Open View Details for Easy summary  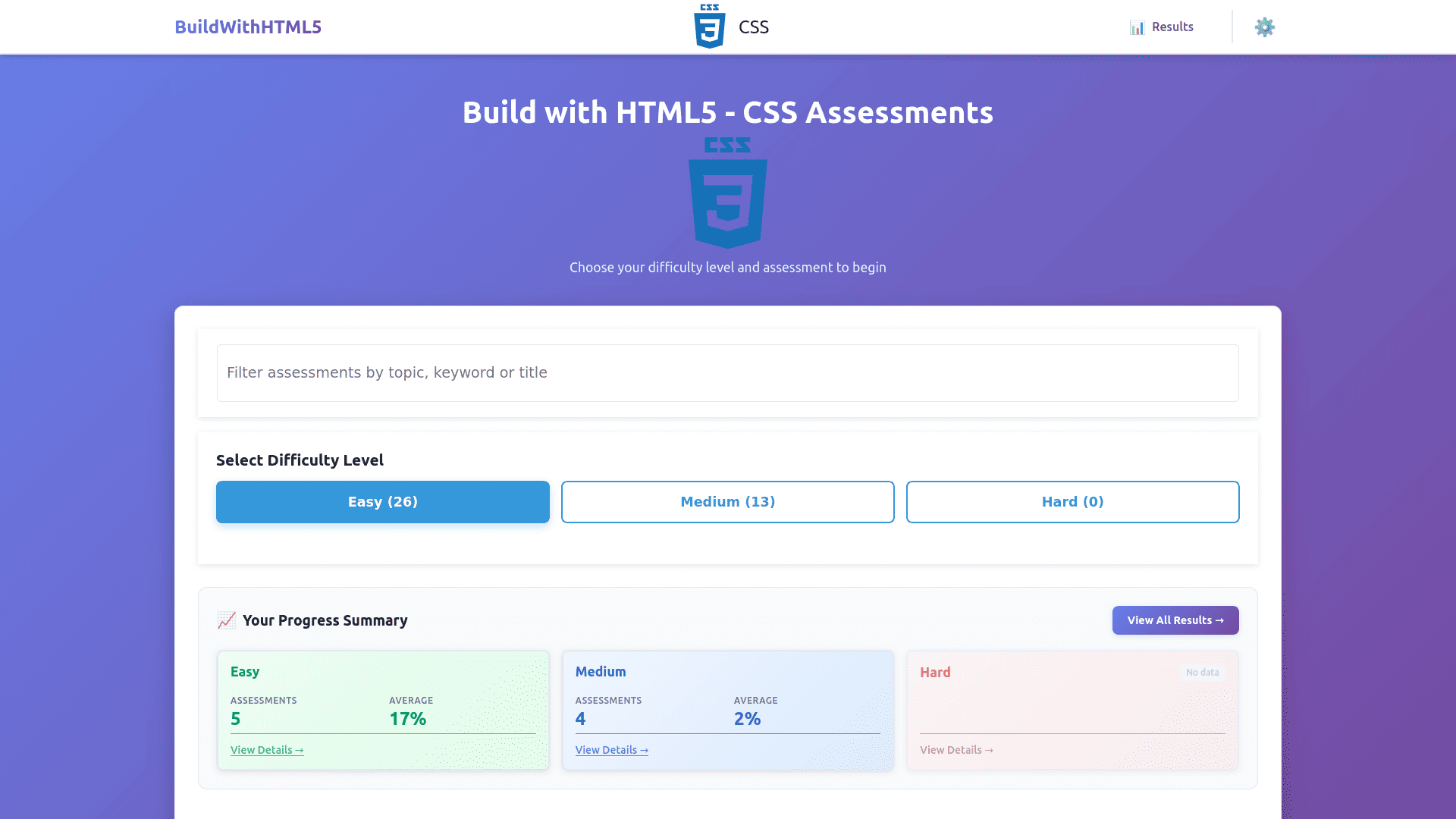(267, 750)
